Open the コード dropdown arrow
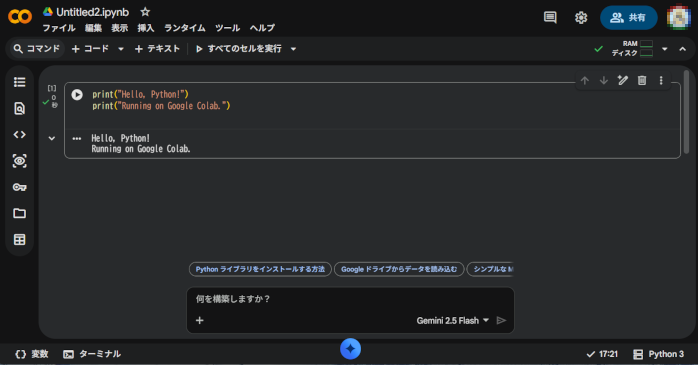The image size is (698, 365). tap(121, 49)
